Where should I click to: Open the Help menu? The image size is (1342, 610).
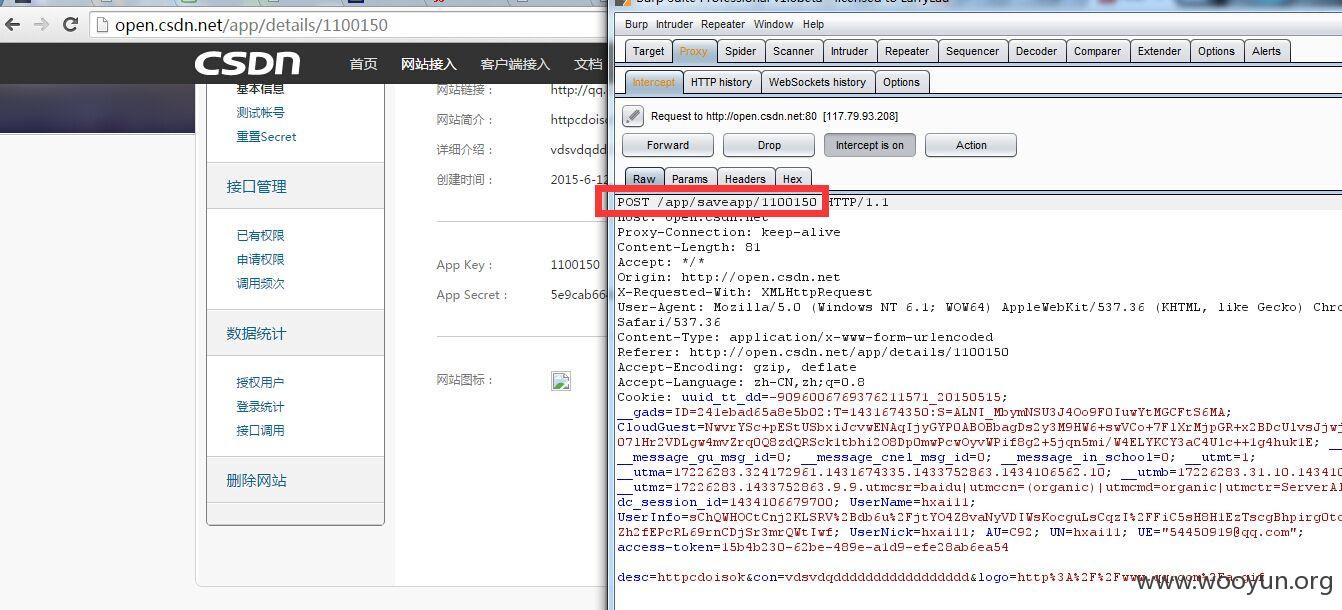tap(813, 24)
